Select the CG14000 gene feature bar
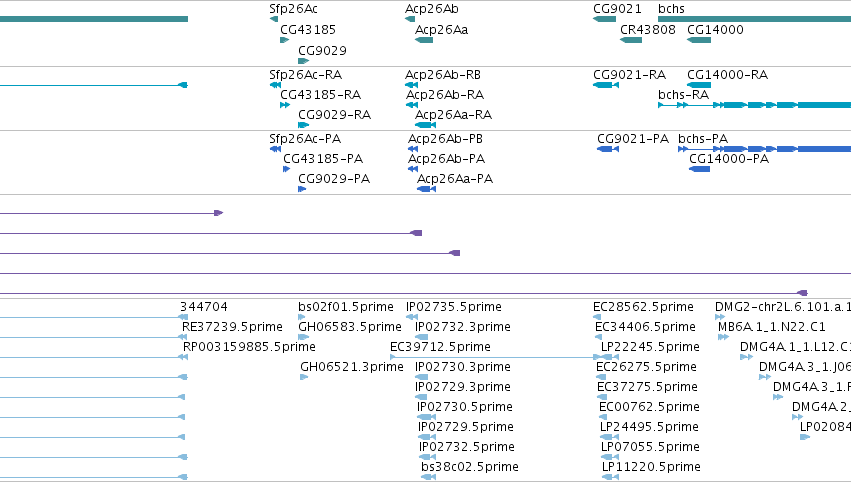This screenshot has width=851, height=482. pyautogui.click(x=699, y=40)
